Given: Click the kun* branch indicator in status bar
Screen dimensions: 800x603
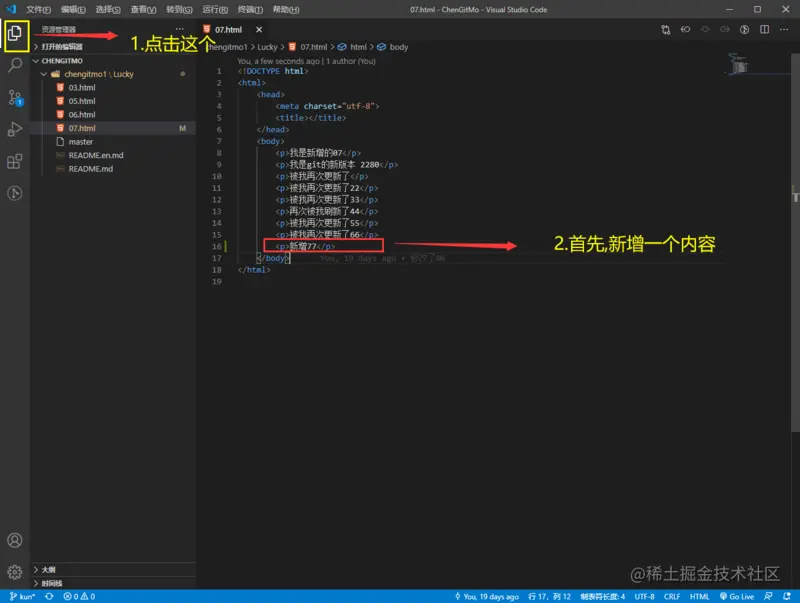Looking at the screenshot, I should click(22, 596).
